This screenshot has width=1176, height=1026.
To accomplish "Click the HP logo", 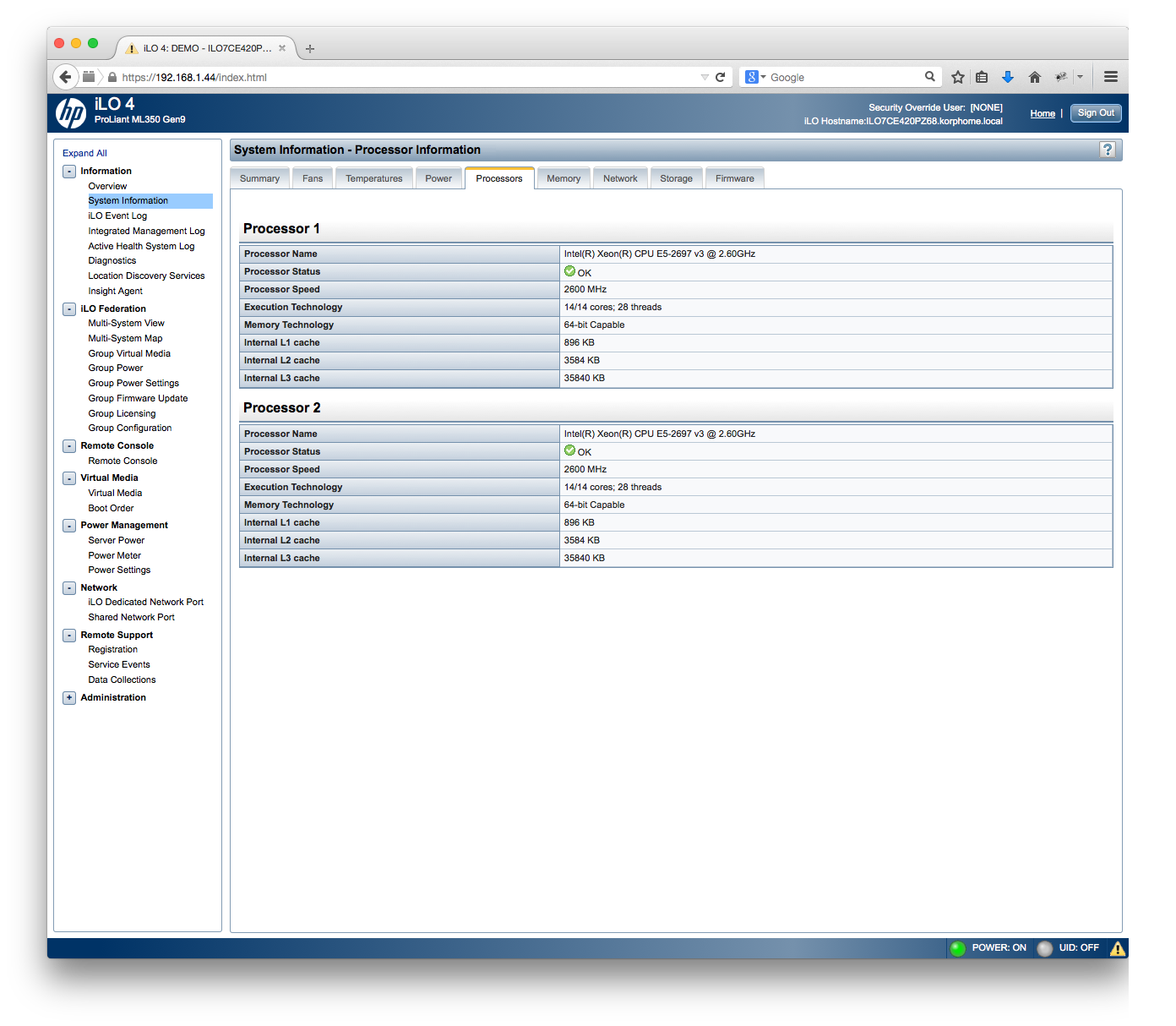I will pyautogui.click(x=71, y=113).
